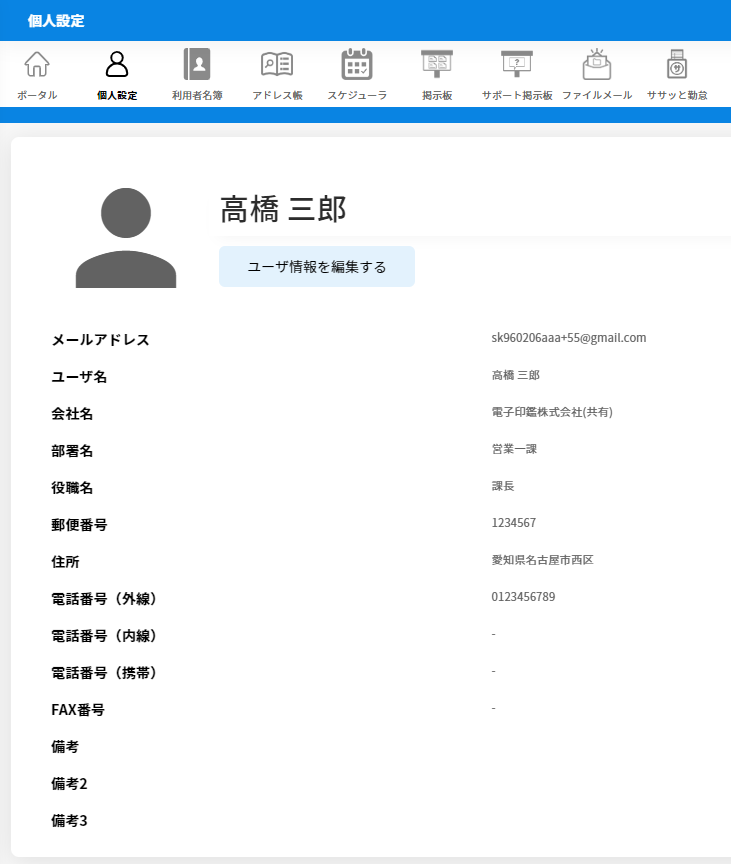Click the ユーザ名 field label
The width and height of the screenshot is (731, 864).
[79, 377]
